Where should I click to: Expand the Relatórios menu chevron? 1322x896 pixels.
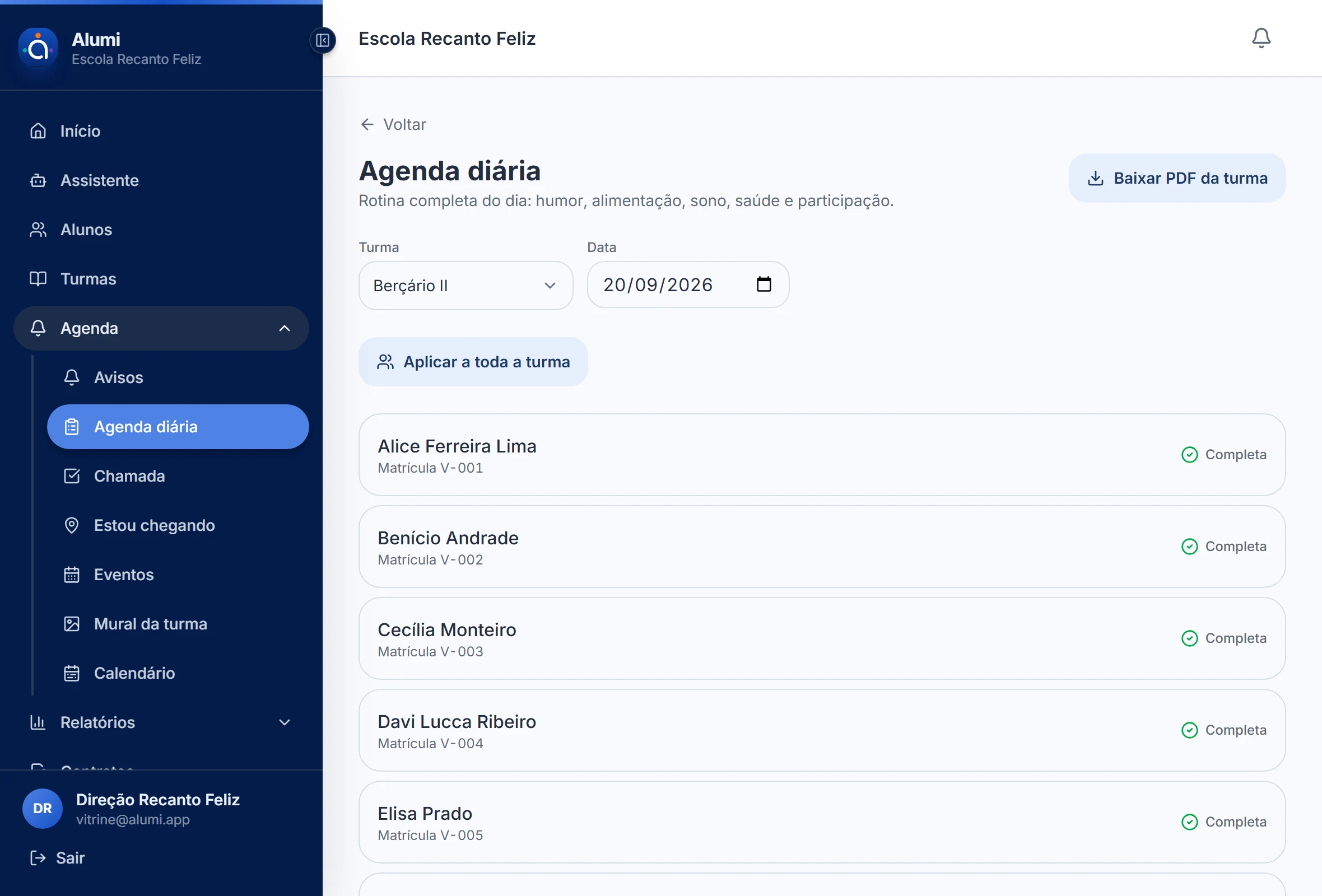point(285,722)
